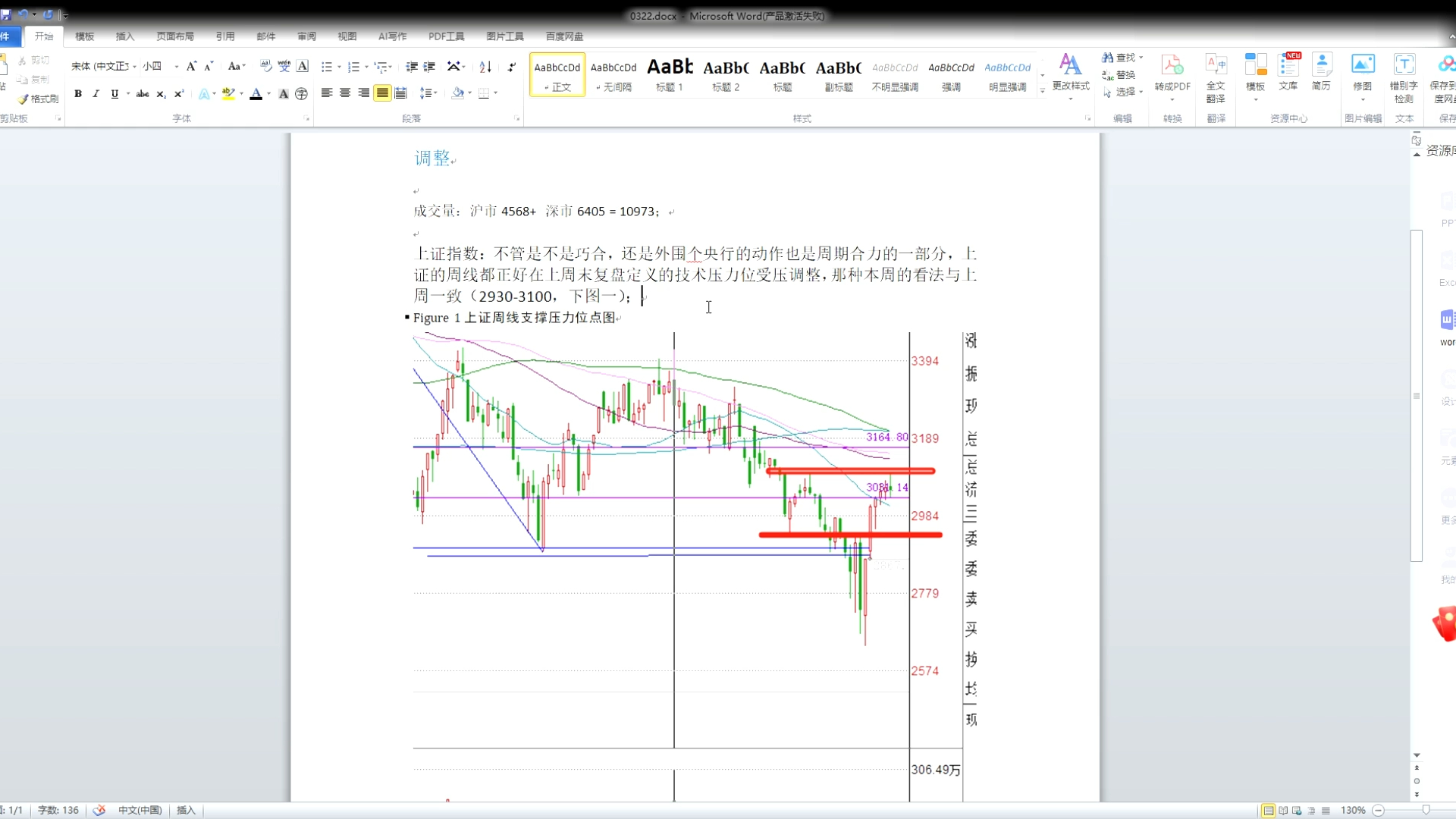Image resolution: width=1456 pixels, height=819 pixels.
Task: Show or hide paragraph marks
Action: click(512, 67)
